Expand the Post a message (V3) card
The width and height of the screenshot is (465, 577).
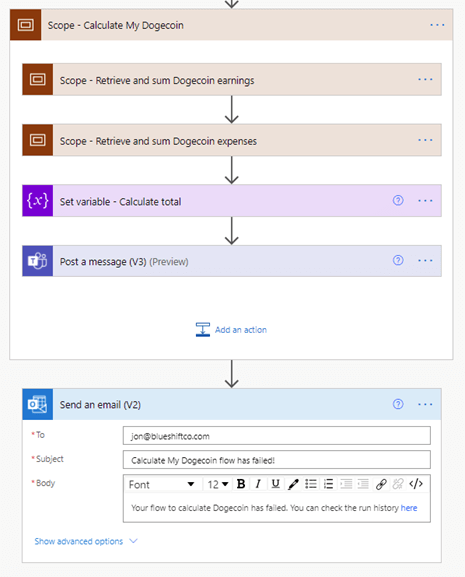(x=232, y=261)
